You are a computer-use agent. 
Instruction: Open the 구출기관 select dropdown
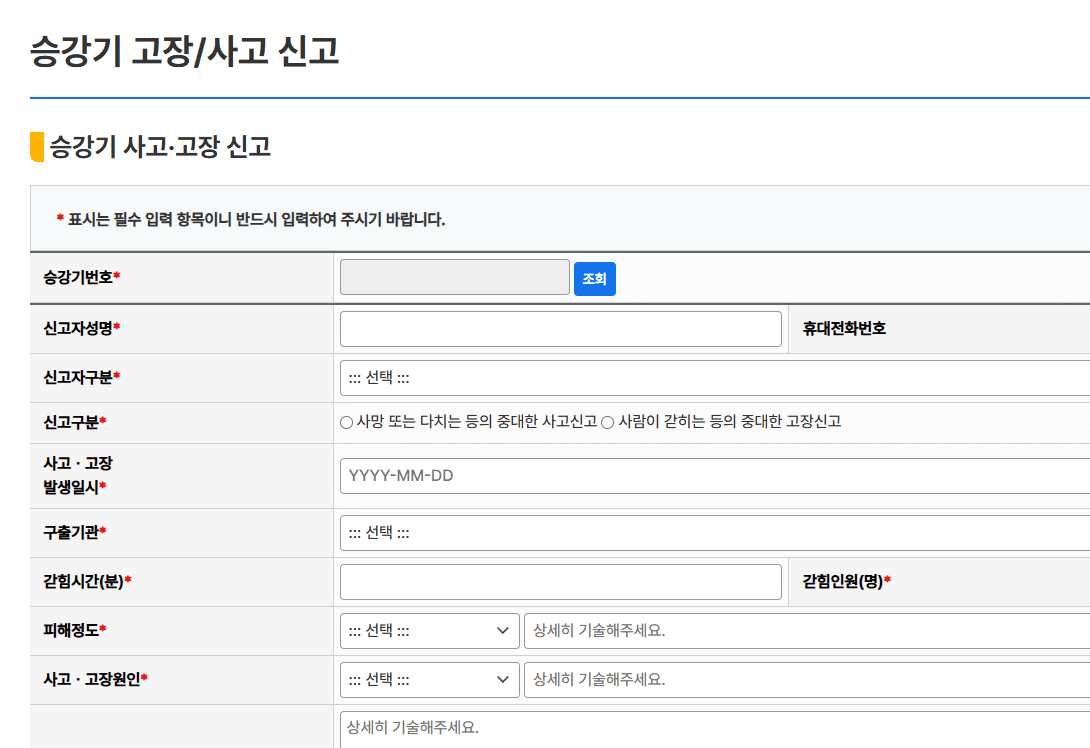coord(715,532)
